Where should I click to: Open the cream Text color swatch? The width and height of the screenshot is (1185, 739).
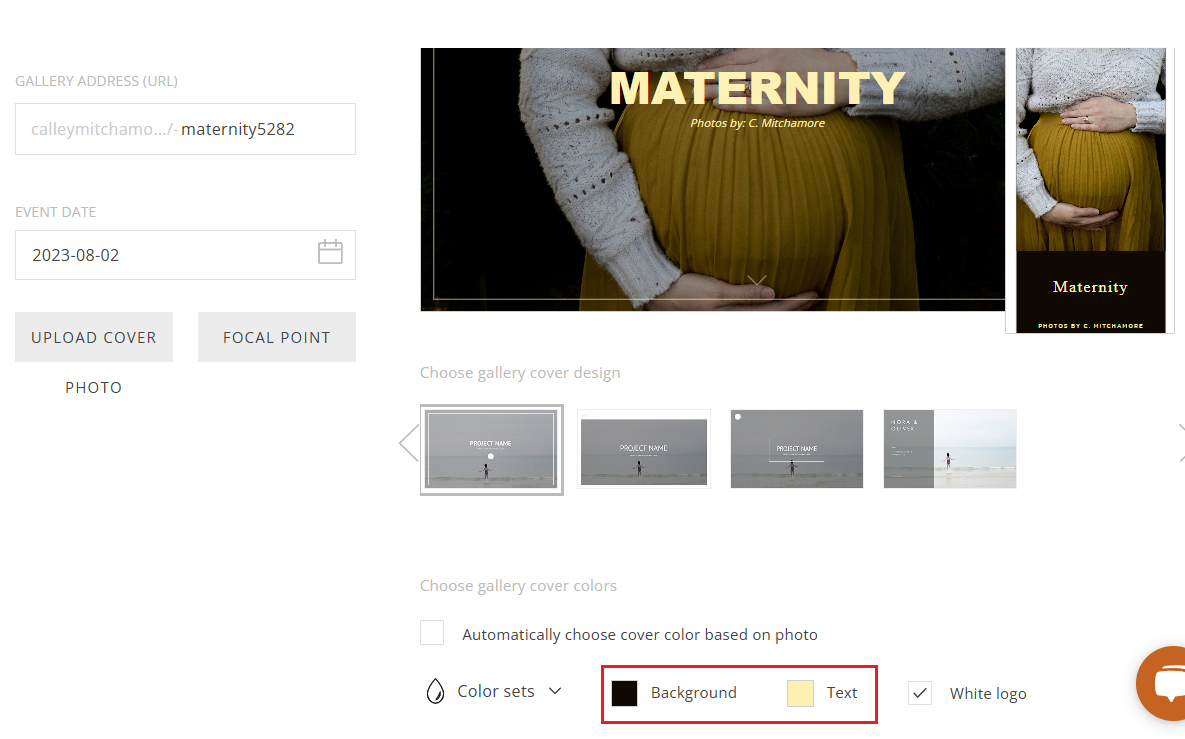click(x=800, y=693)
